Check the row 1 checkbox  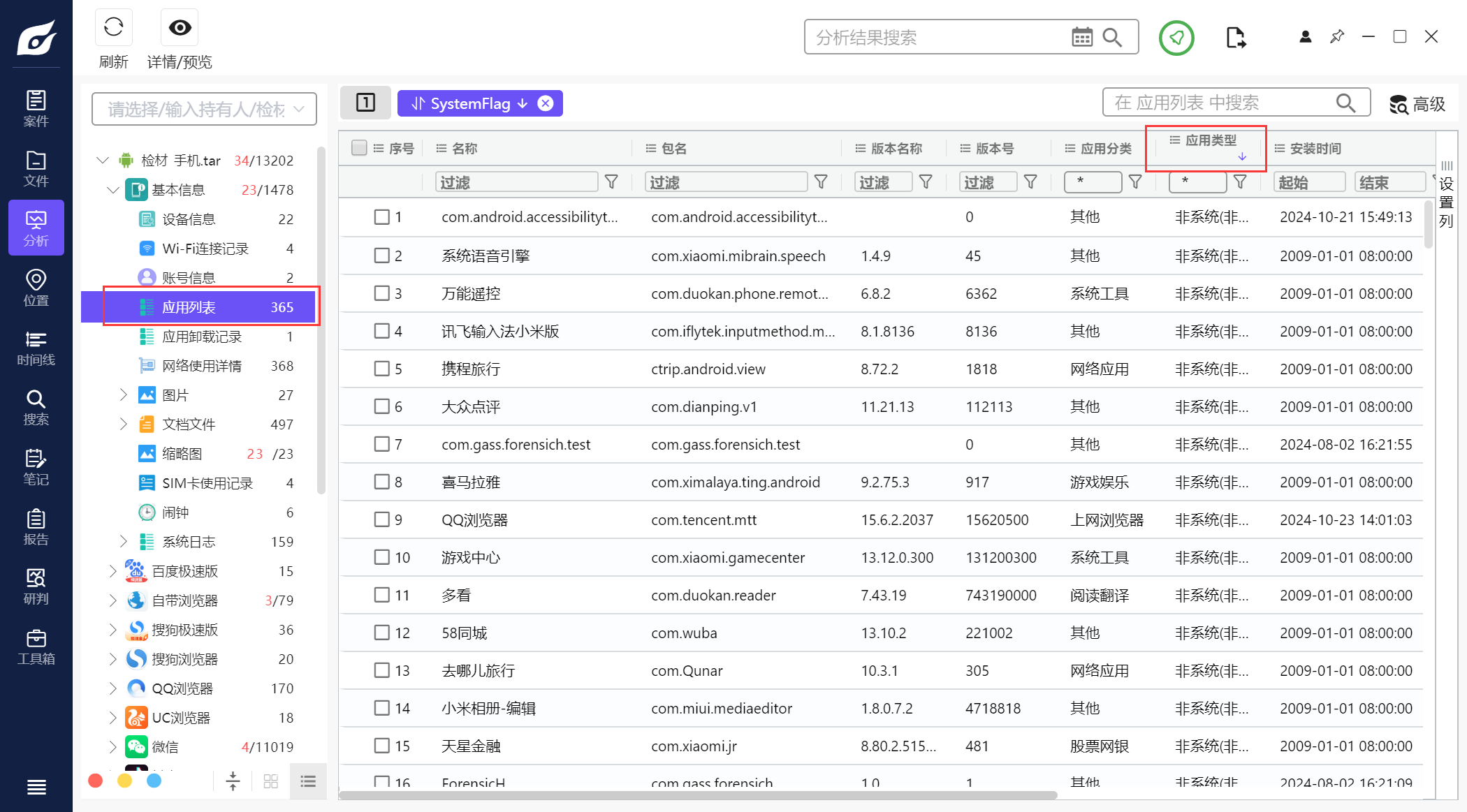tap(381, 217)
